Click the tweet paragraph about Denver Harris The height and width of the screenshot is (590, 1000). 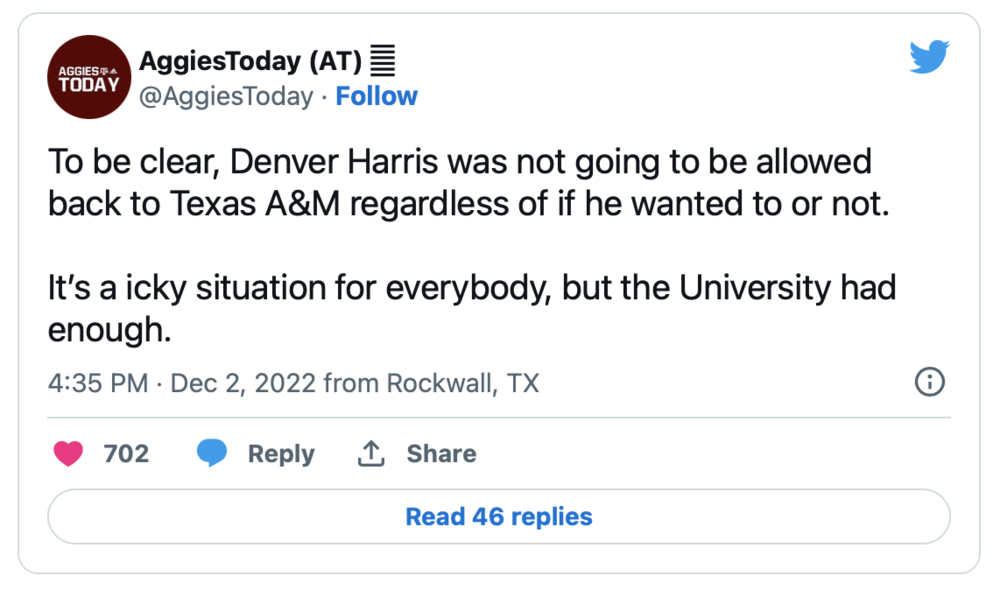[460, 182]
